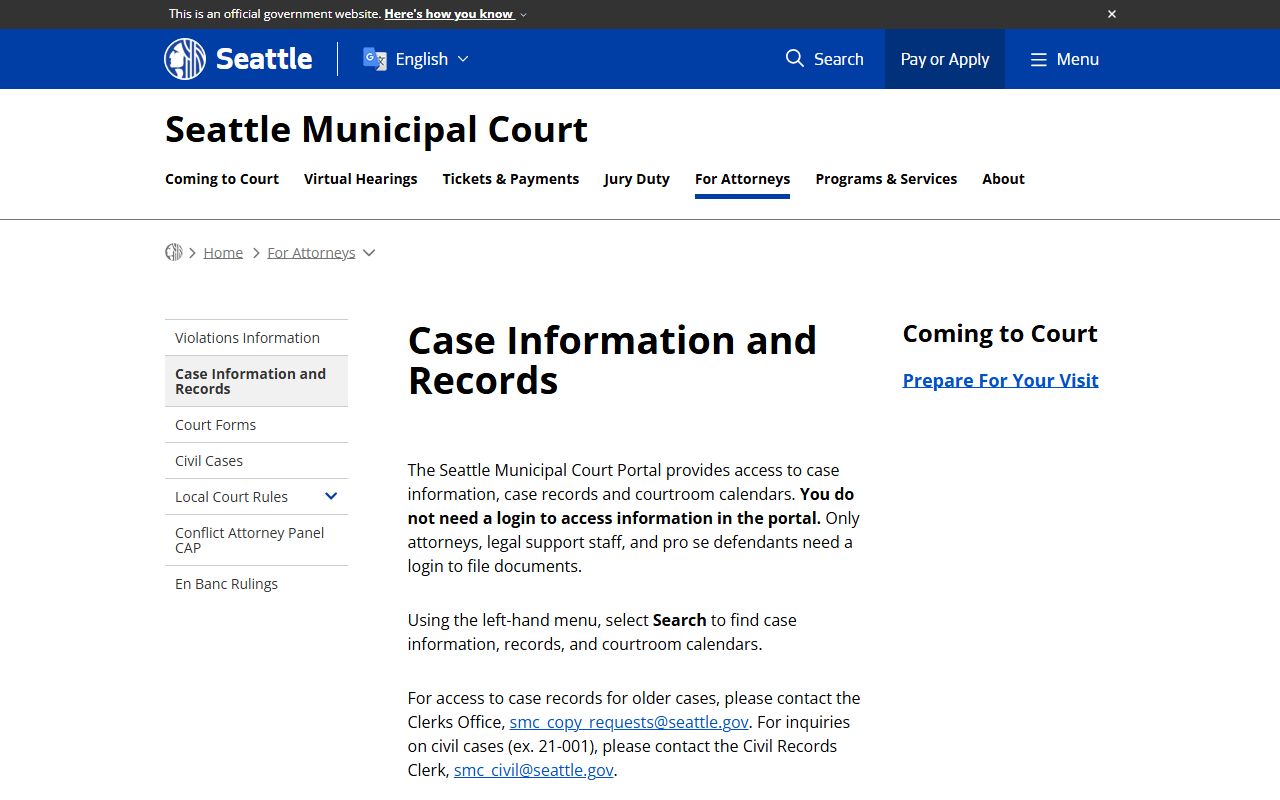Expand the English language dropdown
This screenshot has width=1280, height=800.
click(463, 59)
